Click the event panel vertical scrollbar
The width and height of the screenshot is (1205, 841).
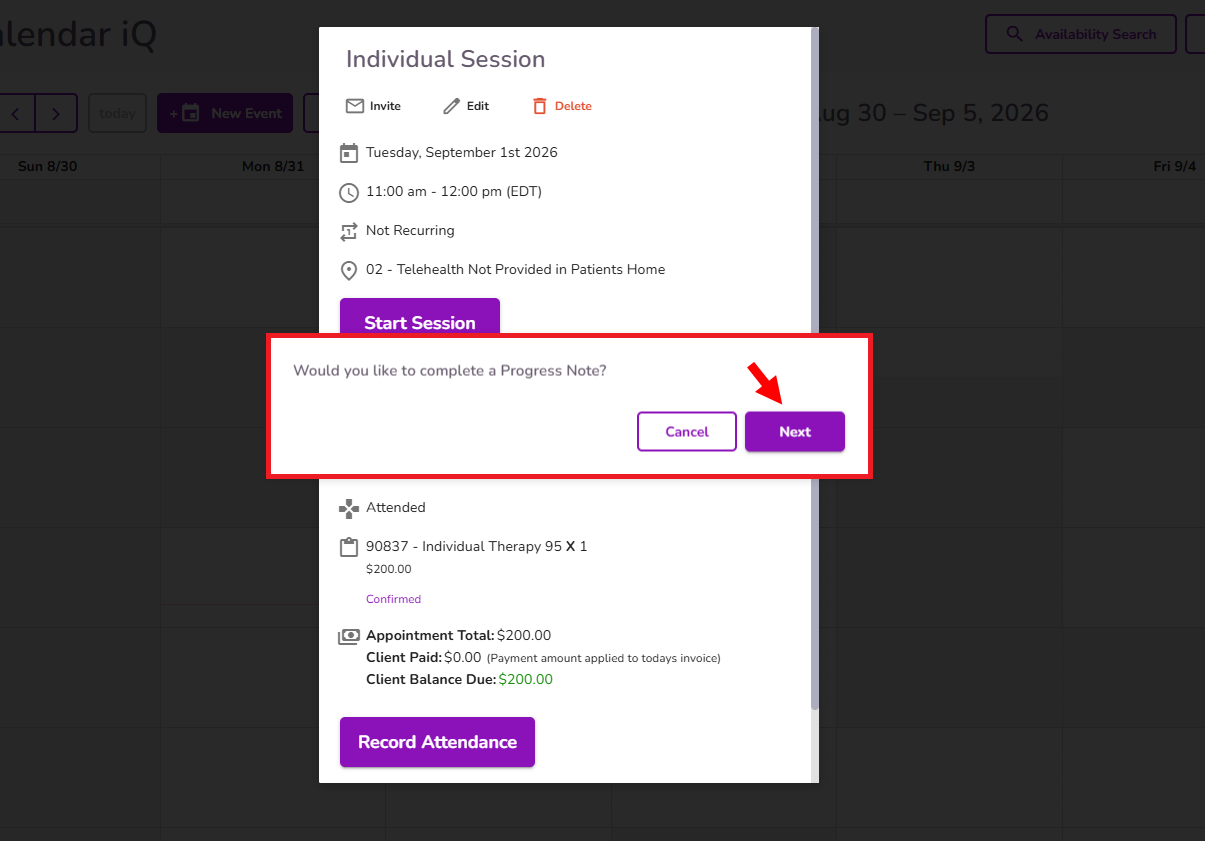point(815,370)
